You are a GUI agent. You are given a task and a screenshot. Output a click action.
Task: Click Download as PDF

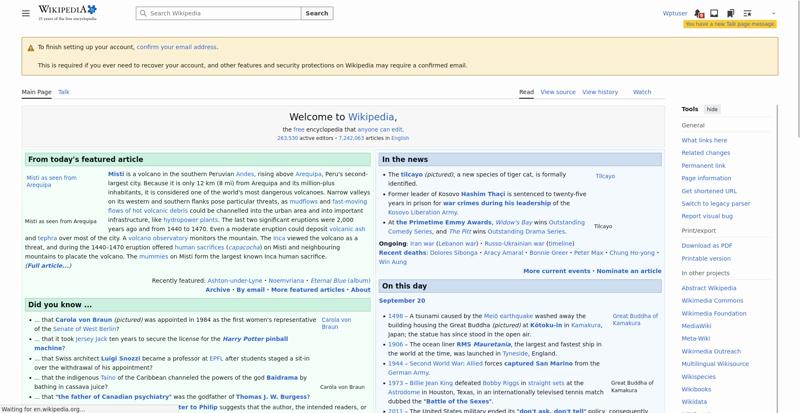click(x=707, y=246)
